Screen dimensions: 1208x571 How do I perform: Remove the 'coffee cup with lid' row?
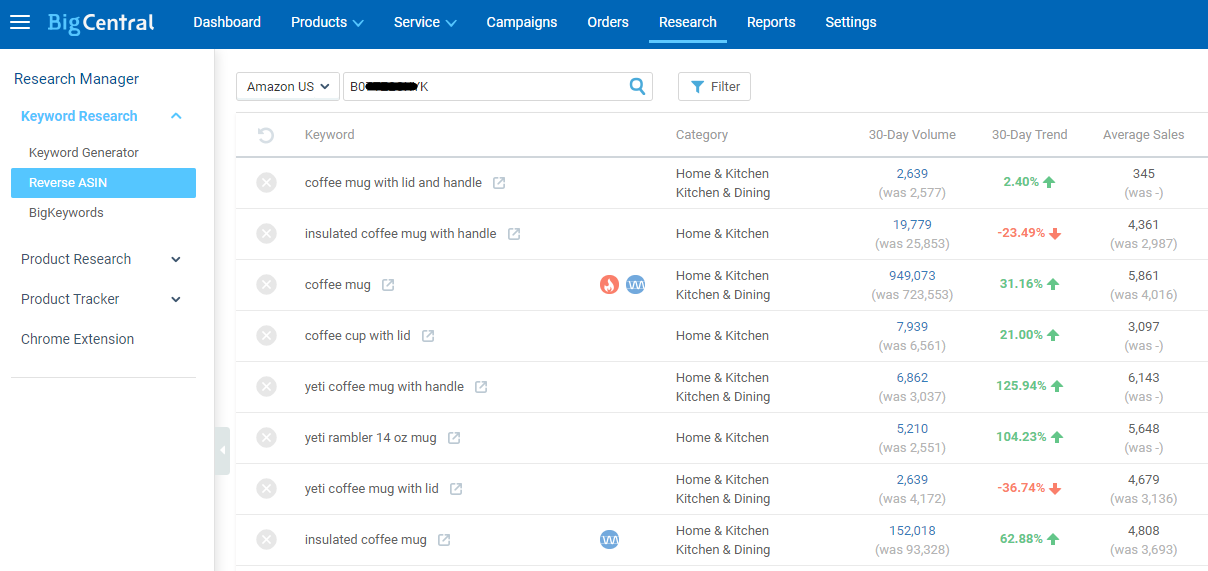pos(266,336)
